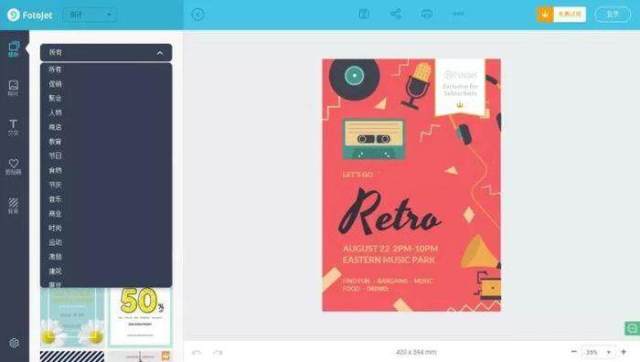Select the "EASTERN MUSIC PARK" poster text
This screenshot has height=362, width=640.
click(x=389, y=260)
